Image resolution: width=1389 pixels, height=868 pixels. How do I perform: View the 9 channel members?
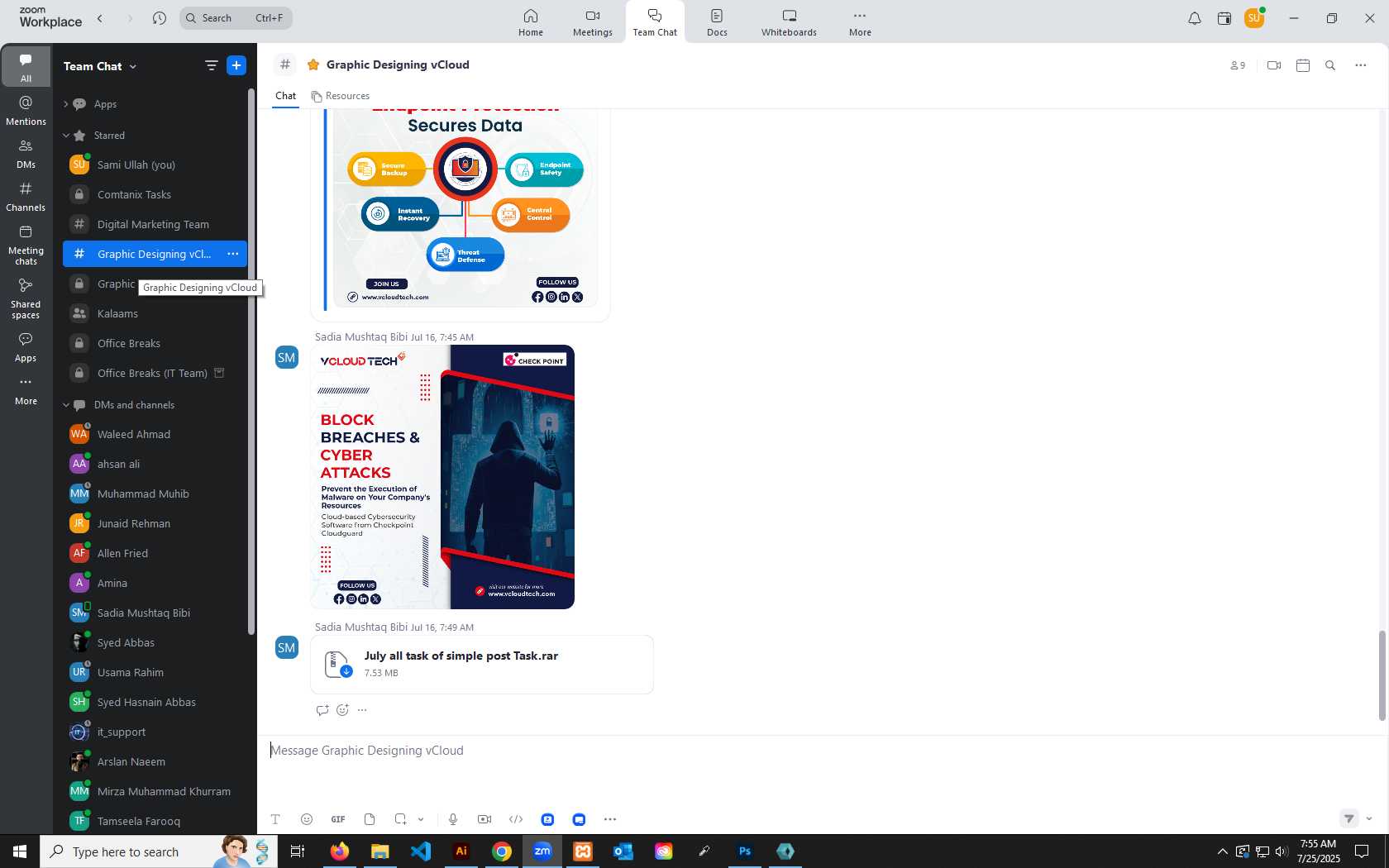(x=1238, y=65)
